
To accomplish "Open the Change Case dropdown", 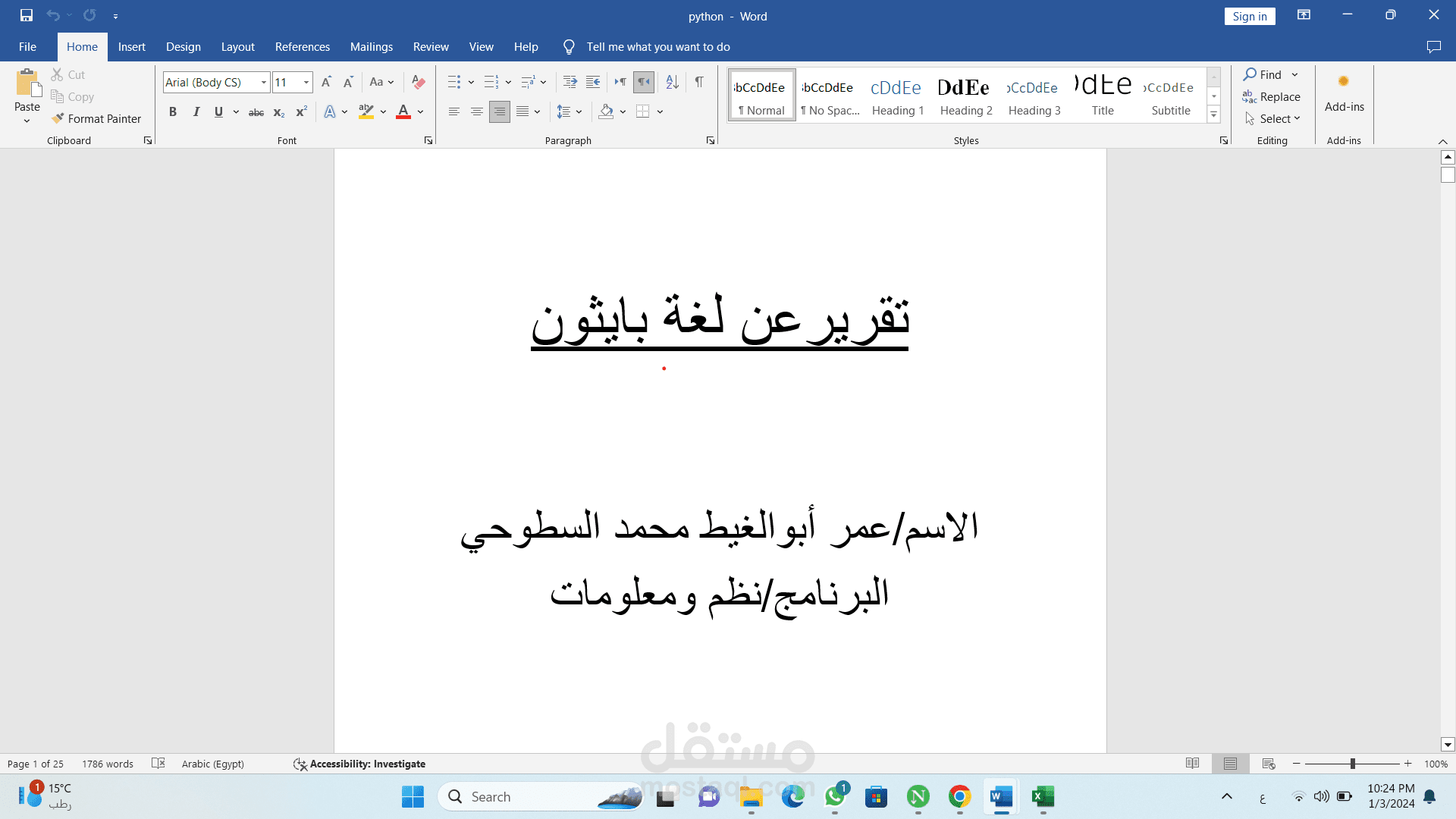I will point(381,82).
